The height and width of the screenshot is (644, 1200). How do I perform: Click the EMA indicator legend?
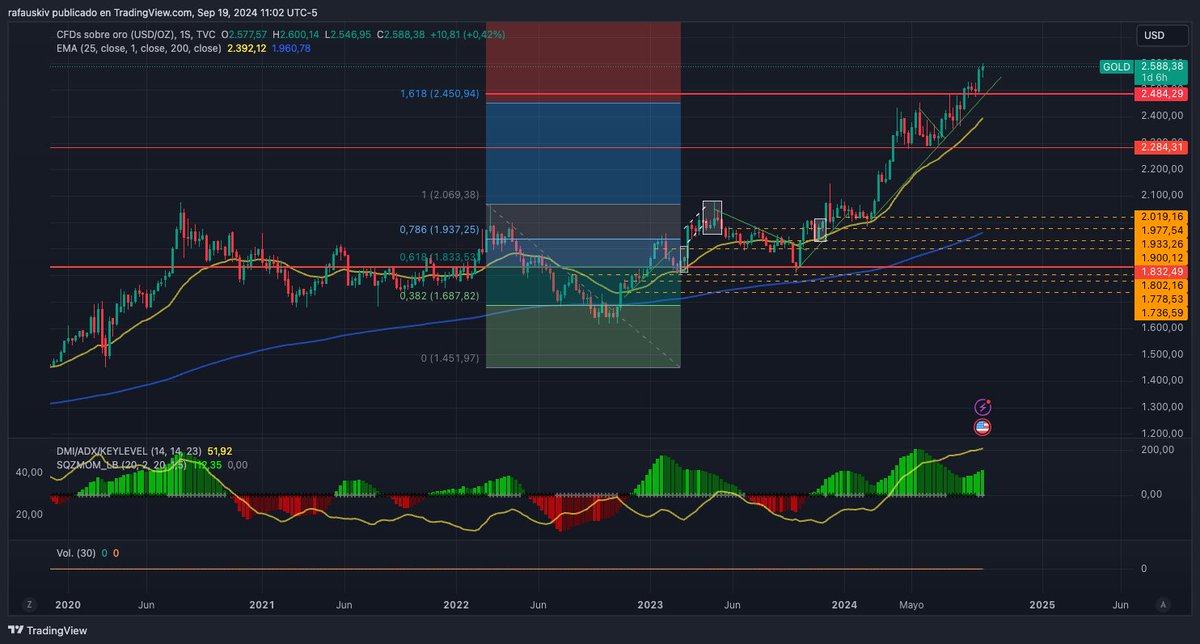(x=139, y=47)
